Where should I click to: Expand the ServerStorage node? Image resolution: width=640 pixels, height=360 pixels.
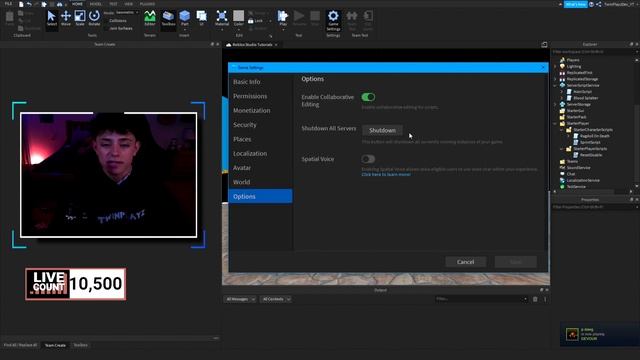click(x=555, y=104)
